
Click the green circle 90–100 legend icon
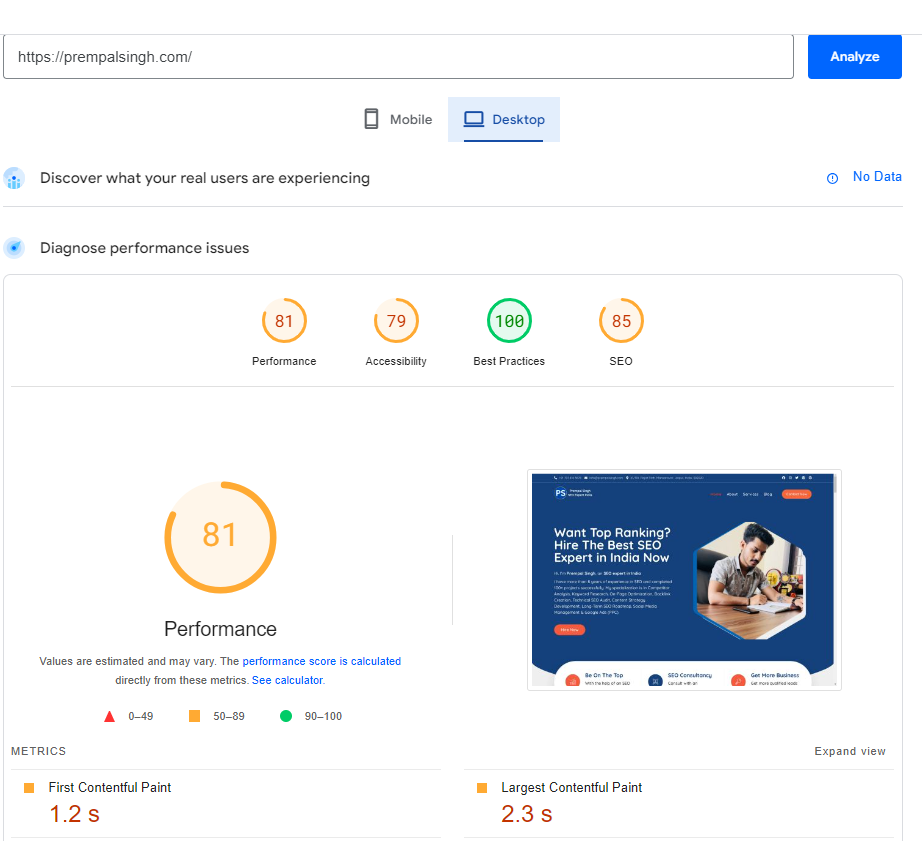tap(286, 716)
